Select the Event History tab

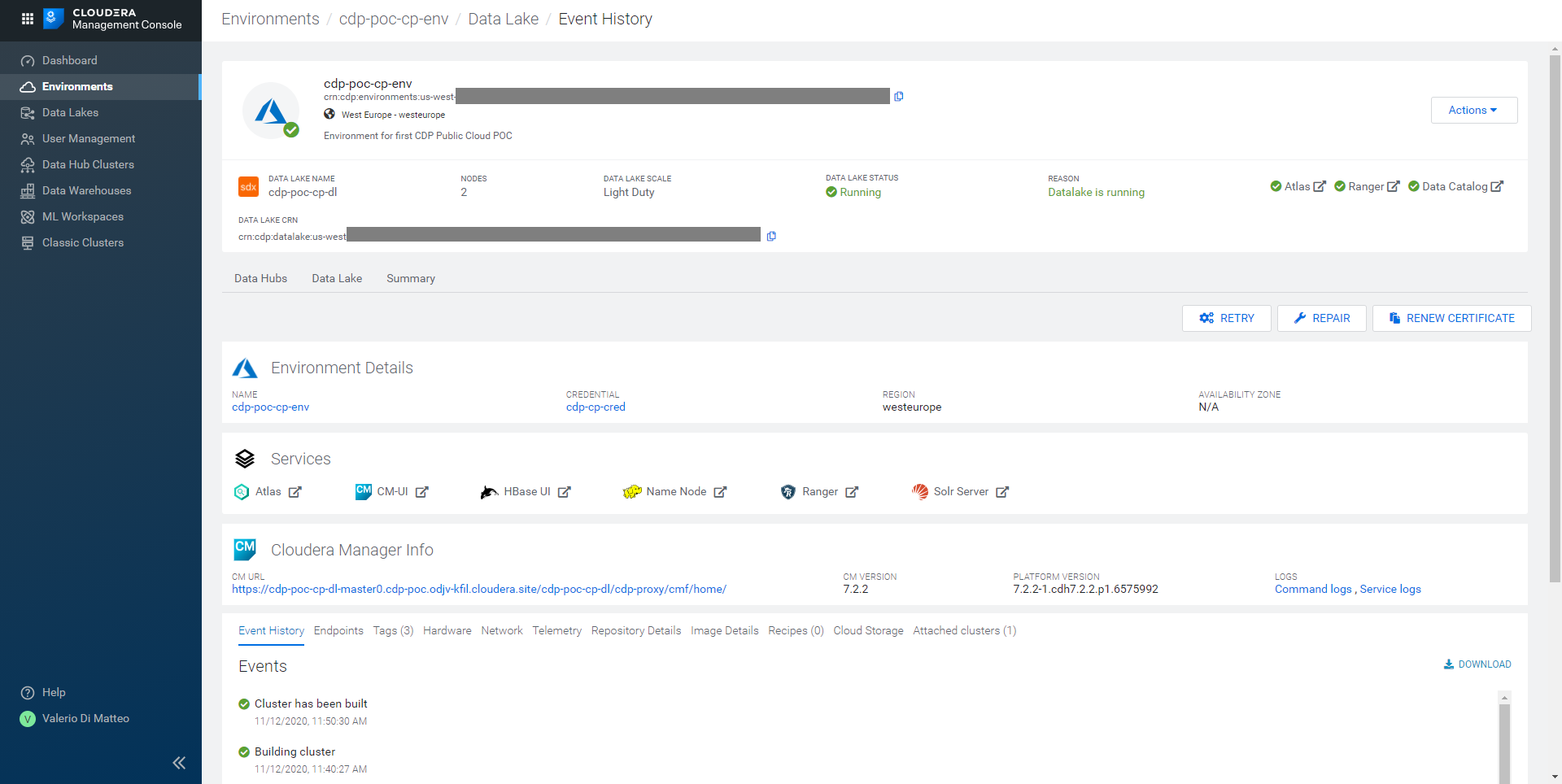pyautogui.click(x=271, y=630)
